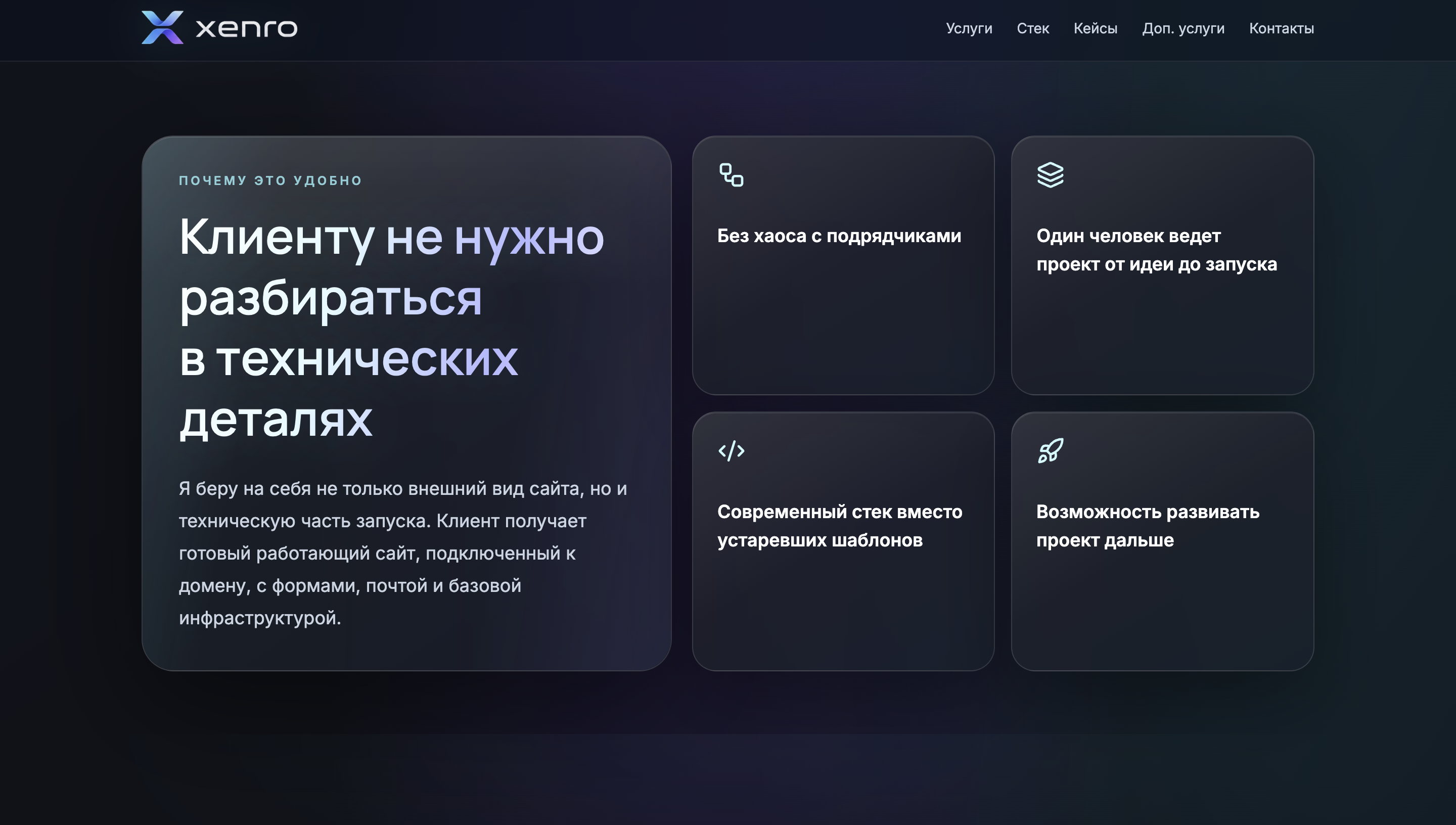Click the rocket icon
This screenshot has width=1456, height=825.
coord(1051,451)
